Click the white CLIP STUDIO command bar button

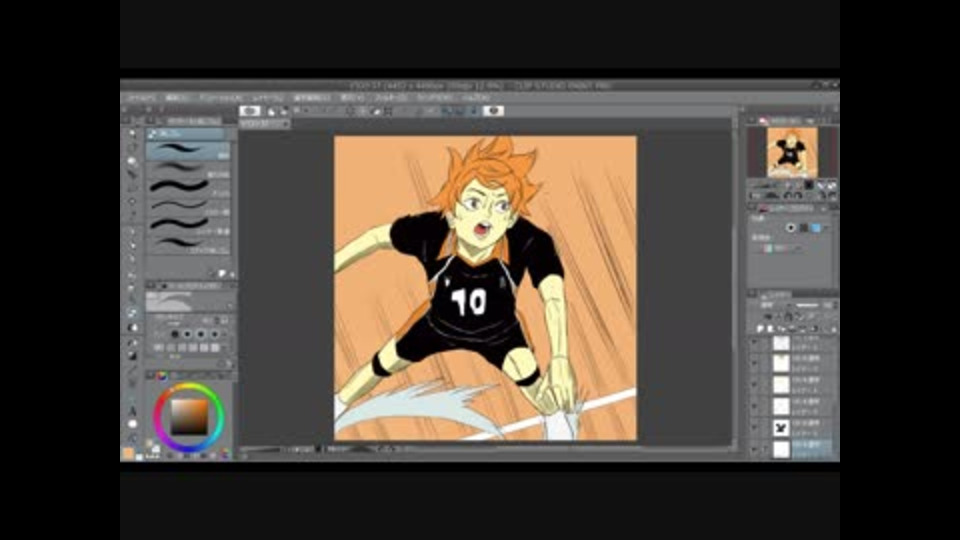(249, 111)
